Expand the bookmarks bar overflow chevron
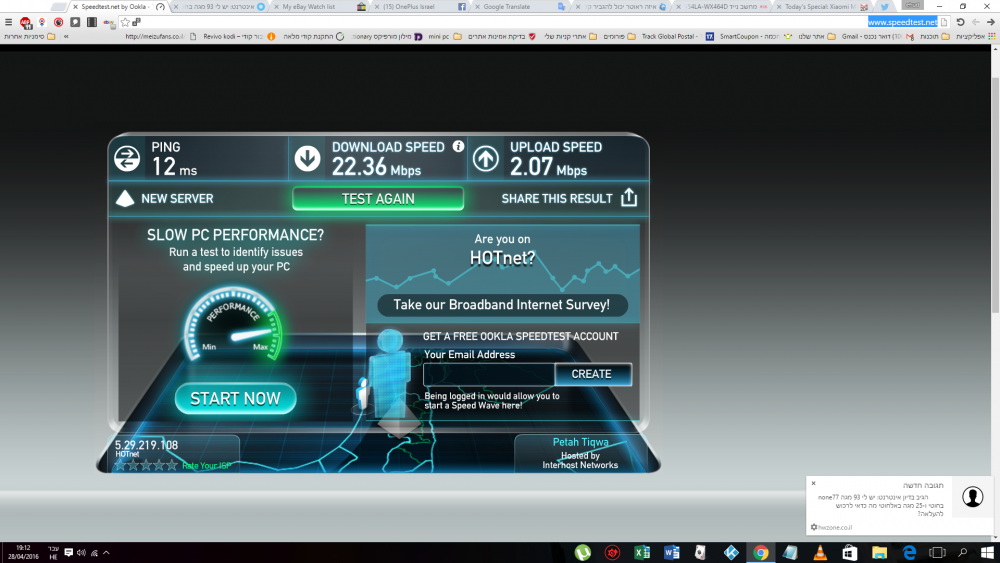Image resolution: width=1000 pixels, height=563 pixels. [66, 36]
